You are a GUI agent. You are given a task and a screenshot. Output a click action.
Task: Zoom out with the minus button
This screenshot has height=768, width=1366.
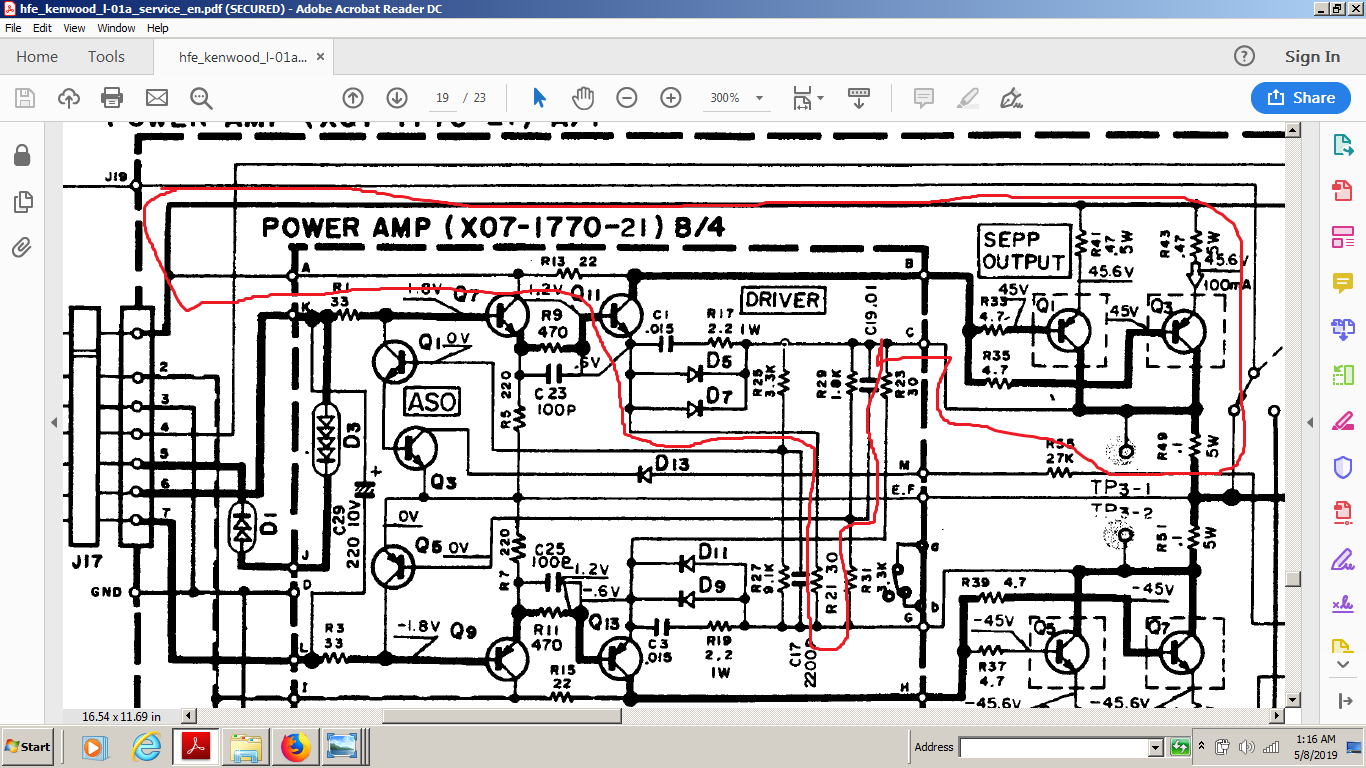(x=627, y=98)
